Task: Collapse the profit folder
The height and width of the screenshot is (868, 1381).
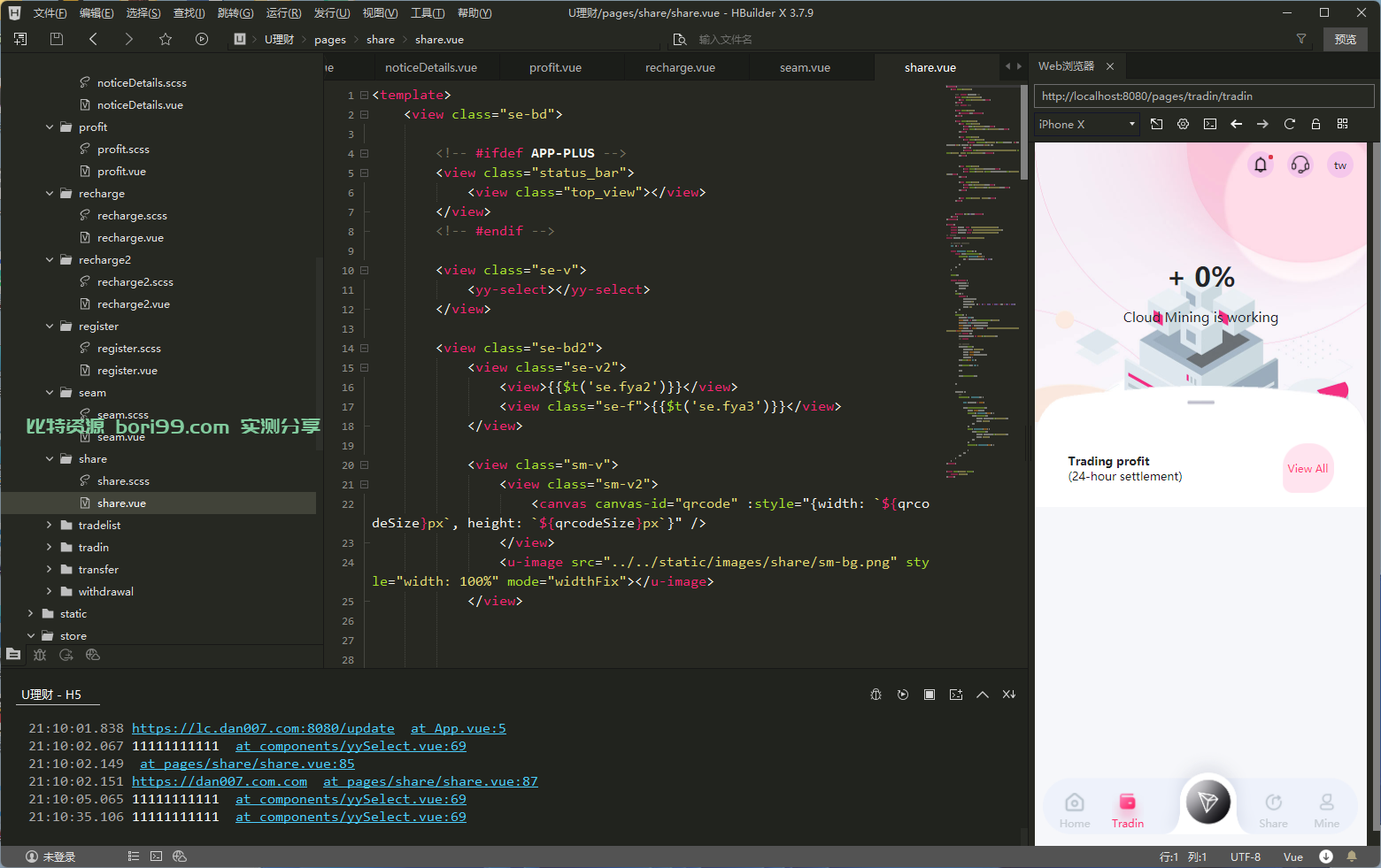Action: [x=50, y=127]
